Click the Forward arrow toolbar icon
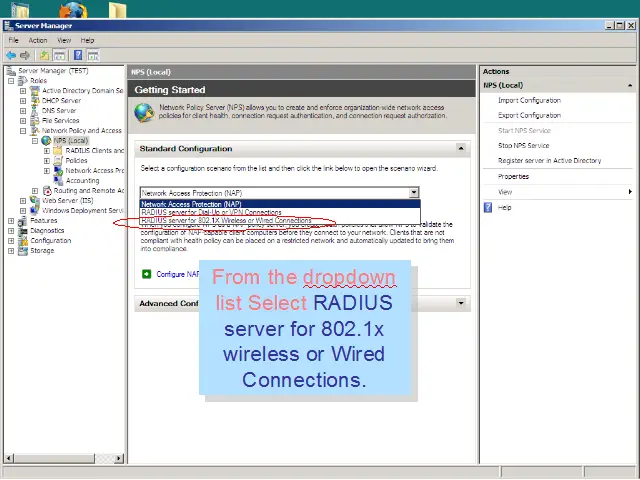The height and width of the screenshot is (480, 640). click(x=25, y=56)
